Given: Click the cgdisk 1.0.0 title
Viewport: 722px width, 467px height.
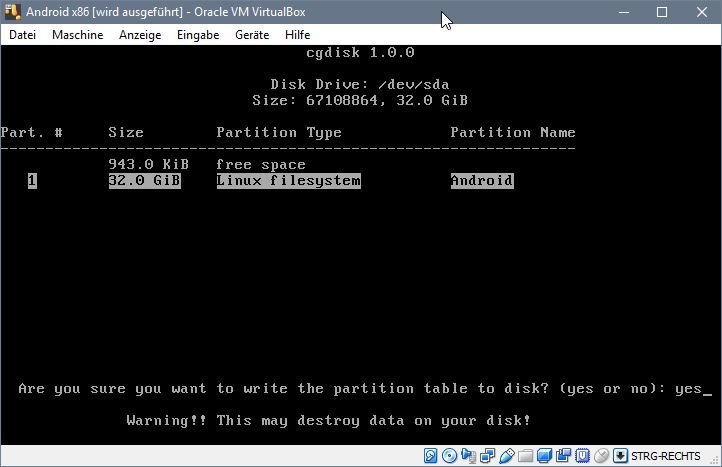Looking at the screenshot, I should (x=361, y=52).
